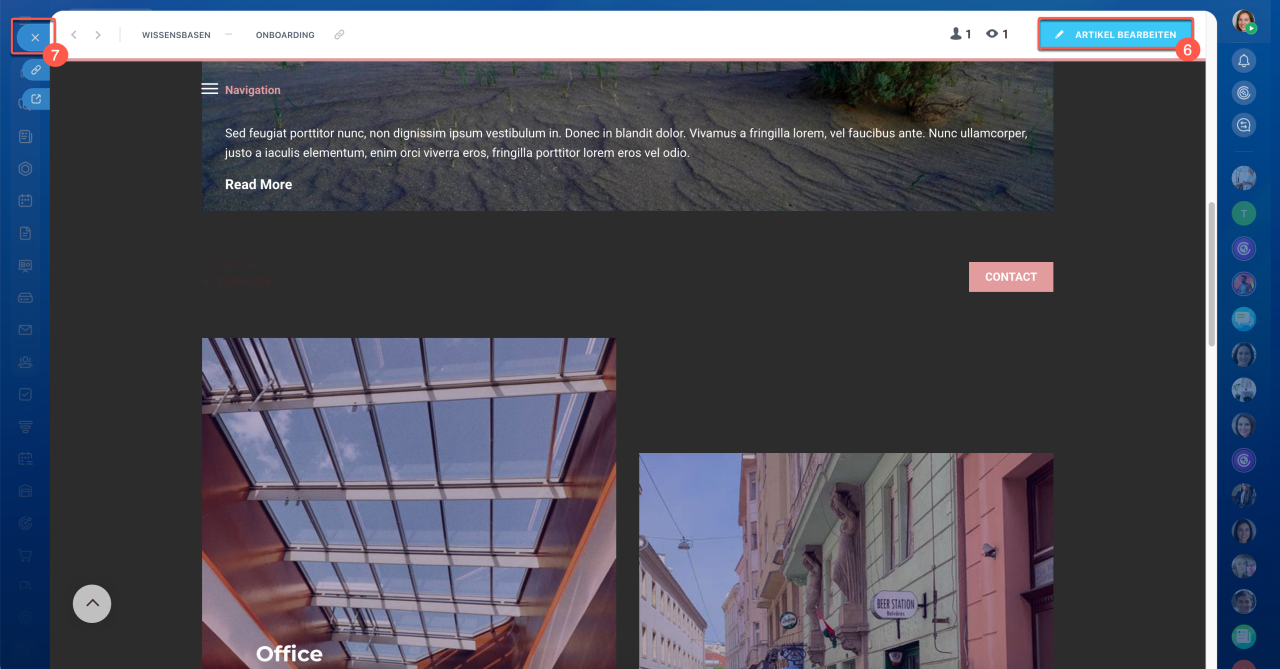Image resolution: width=1280 pixels, height=669 pixels.
Task: Close the knowledge base slider panel
Action: (x=34, y=38)
